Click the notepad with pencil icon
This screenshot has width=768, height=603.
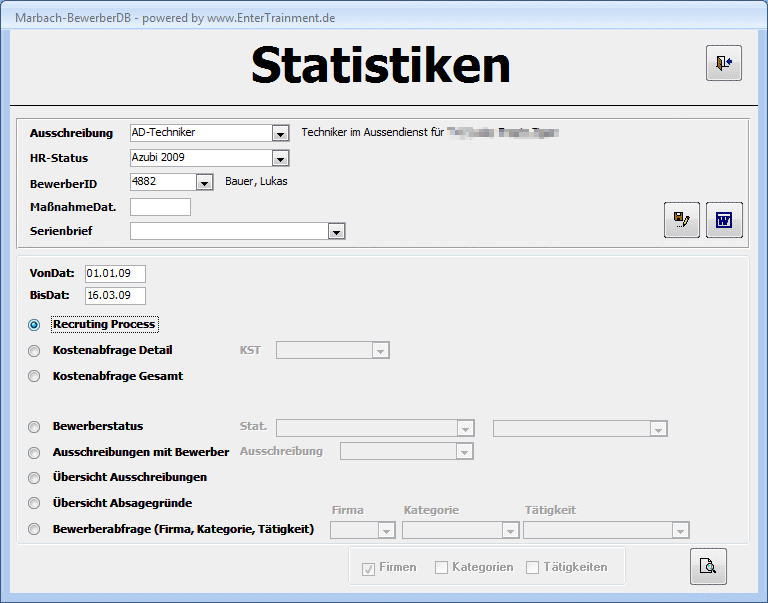[681, 219]
